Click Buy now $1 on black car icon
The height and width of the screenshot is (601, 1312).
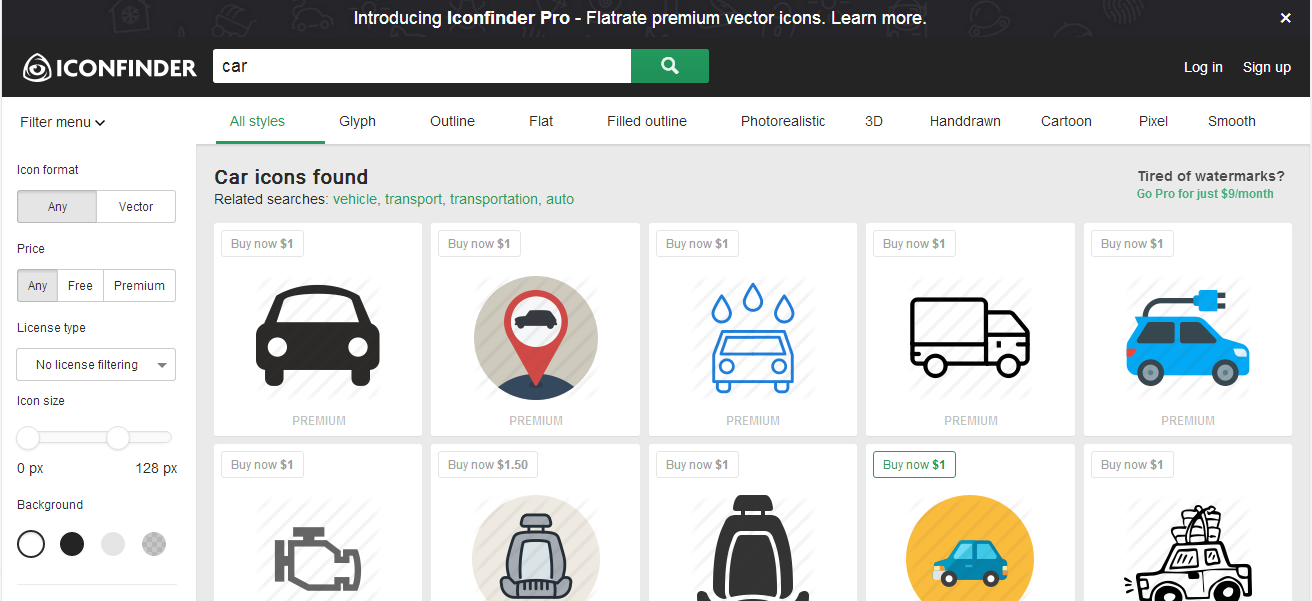coord(262,244)
